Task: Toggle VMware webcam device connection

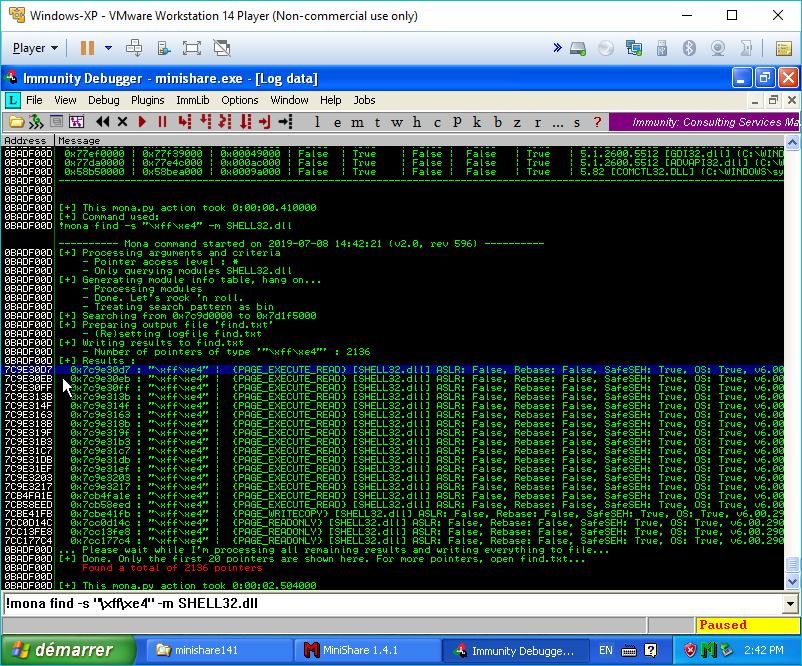Action: (x=717, y=48)
